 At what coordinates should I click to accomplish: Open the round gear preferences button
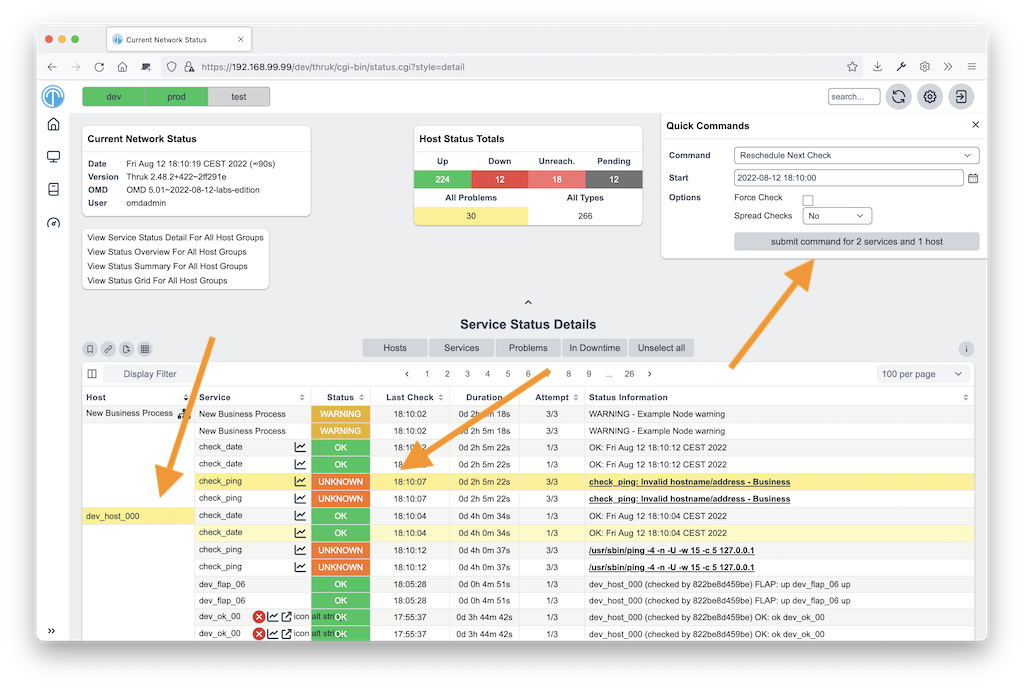[x=930, y=97]
